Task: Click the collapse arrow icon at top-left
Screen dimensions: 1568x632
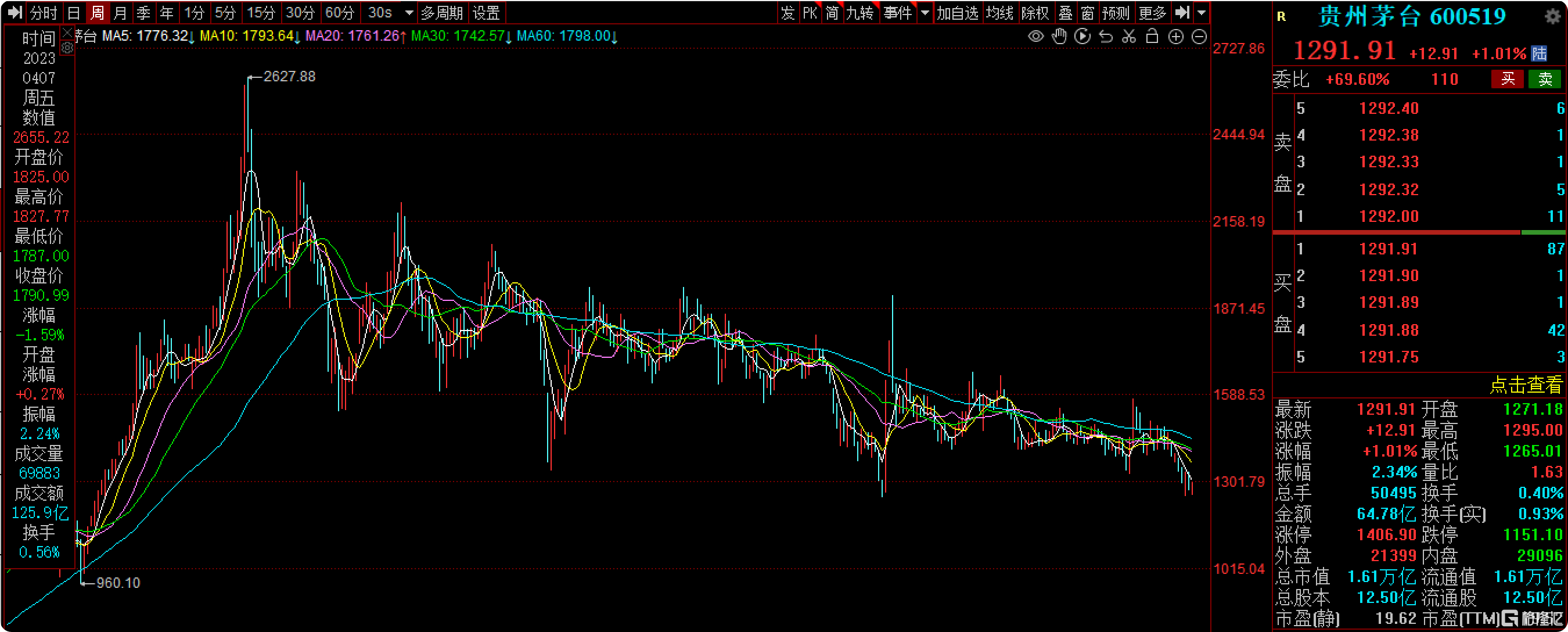Action: click(x=15, y=12)
